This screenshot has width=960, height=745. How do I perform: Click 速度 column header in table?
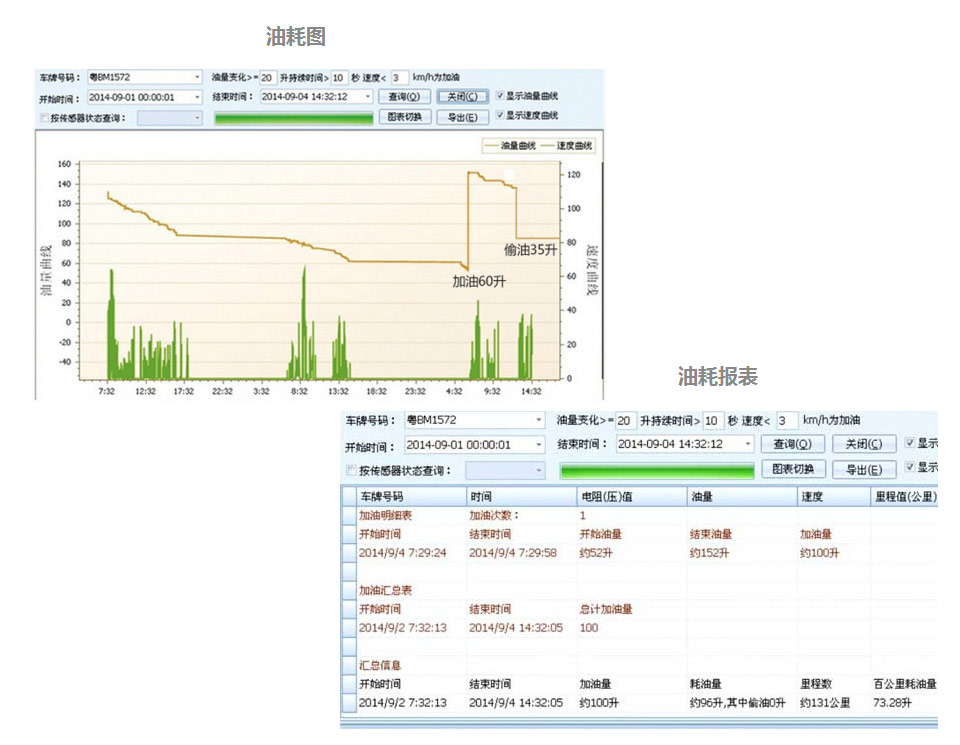point(833,496)
